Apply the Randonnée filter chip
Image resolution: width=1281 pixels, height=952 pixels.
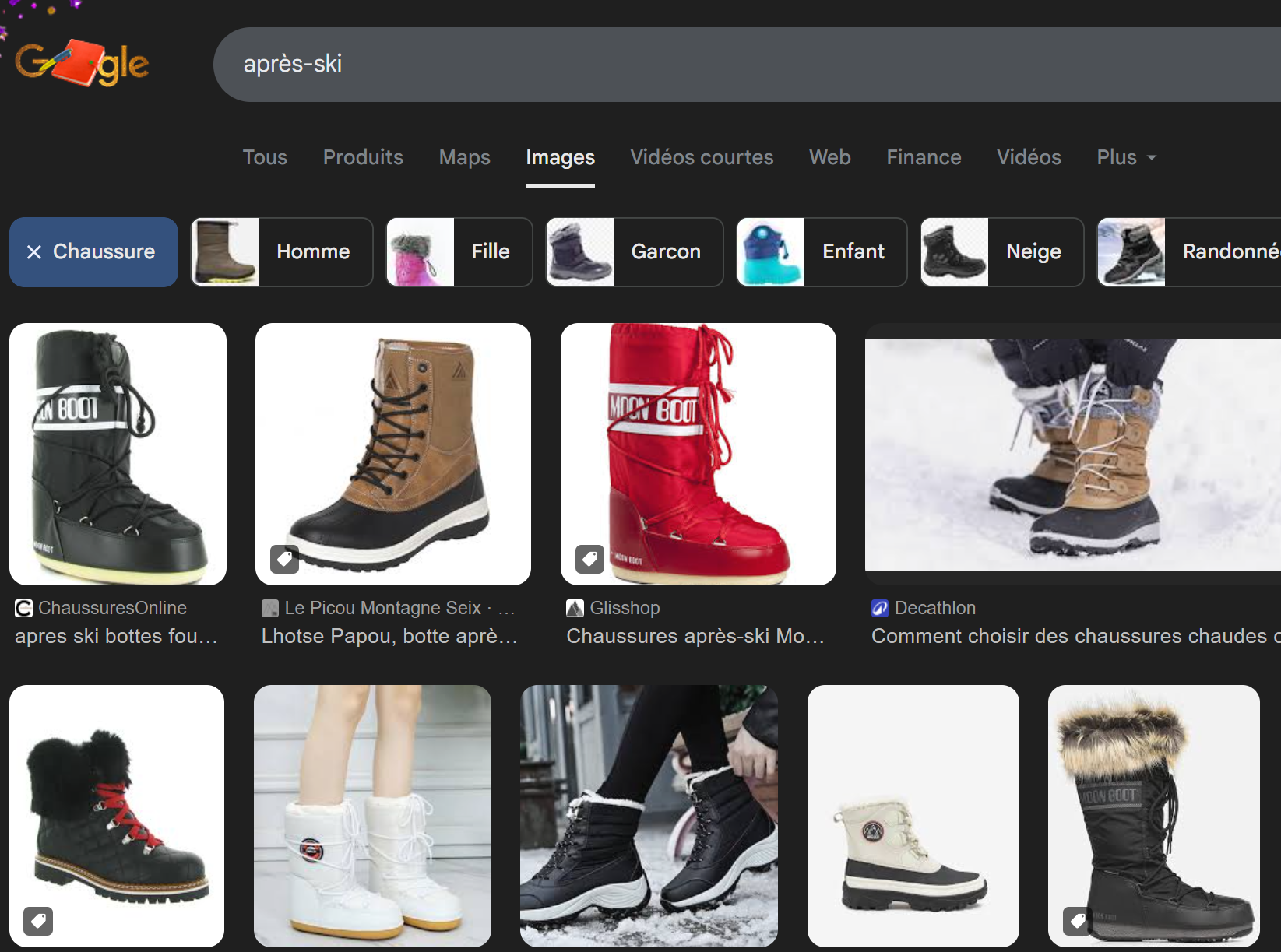[x=1189, y=251]
